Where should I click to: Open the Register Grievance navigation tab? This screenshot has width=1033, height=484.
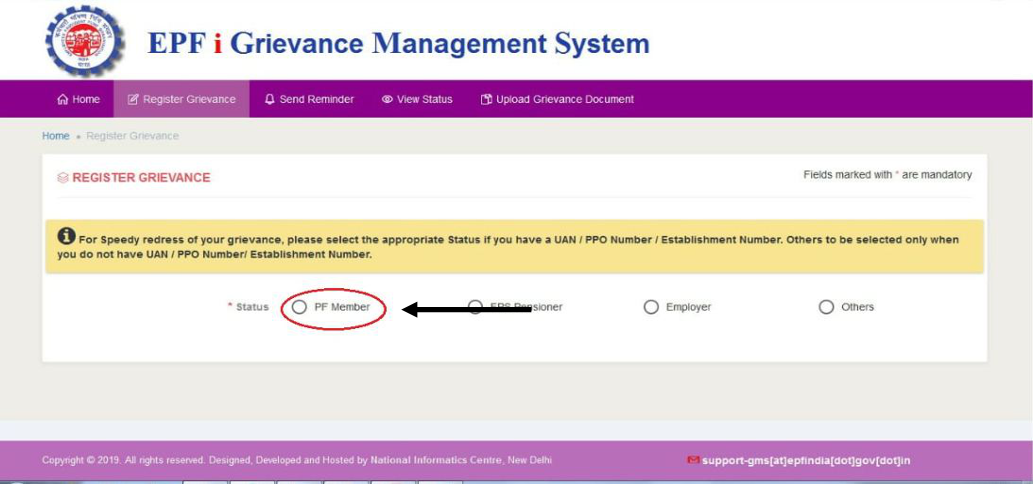click(x=181, y=100)
